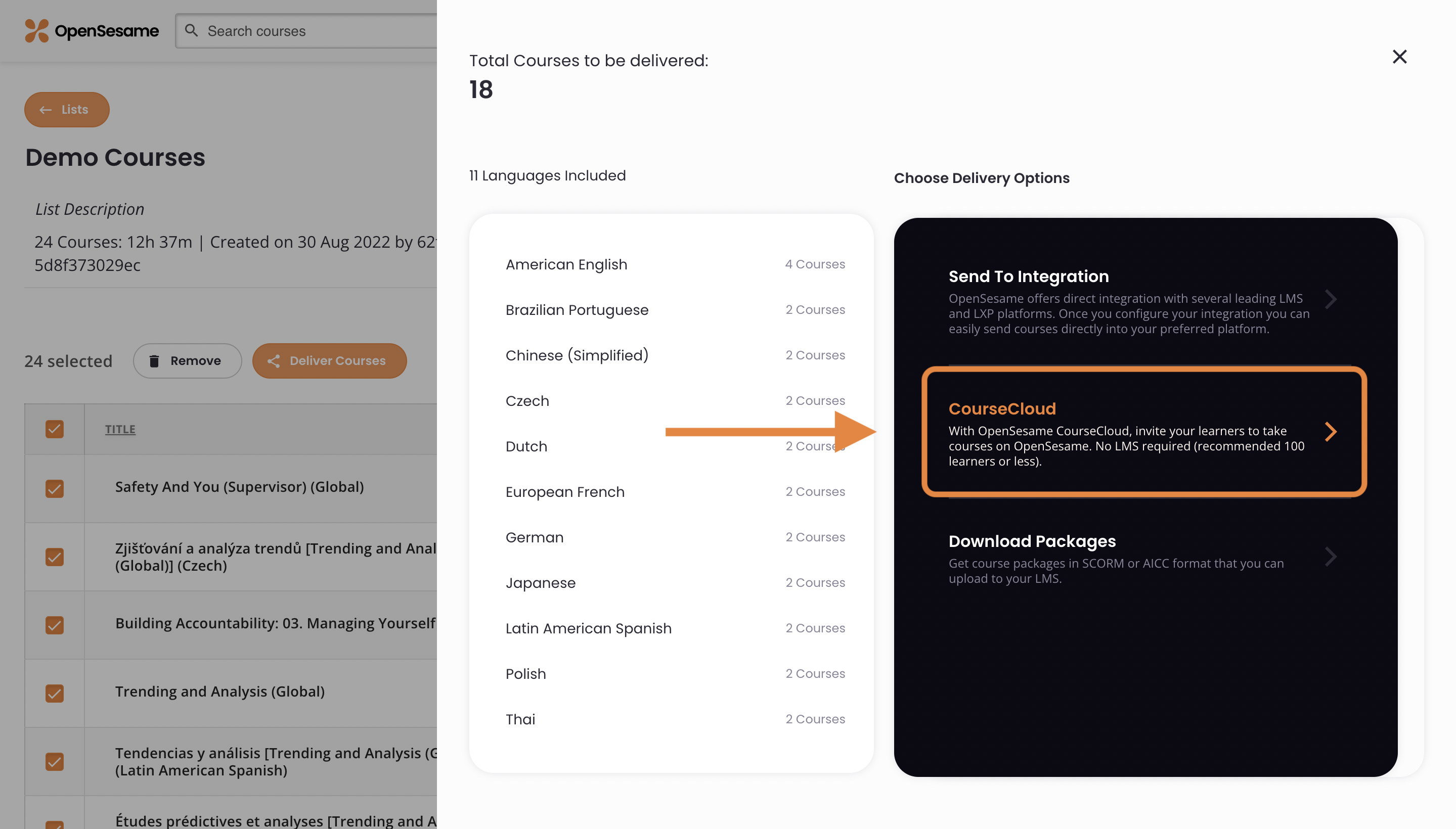Uncheck Building Accountability: 03 course

55,625
